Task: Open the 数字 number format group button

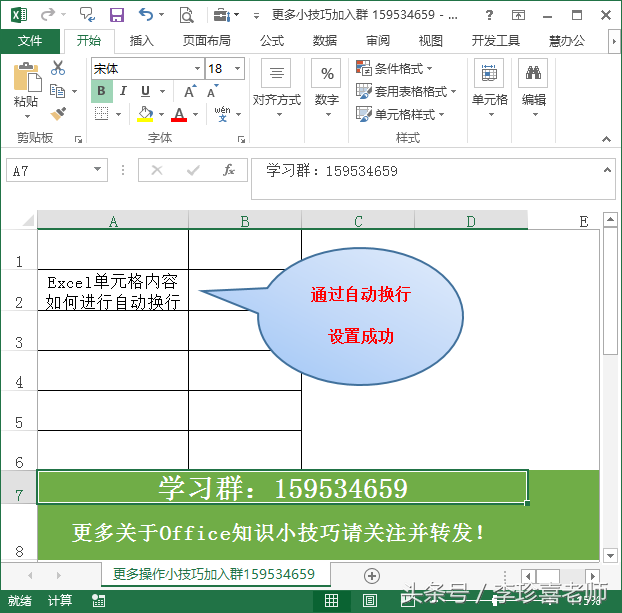Action: pyautogui.click(x=326, y=89)
